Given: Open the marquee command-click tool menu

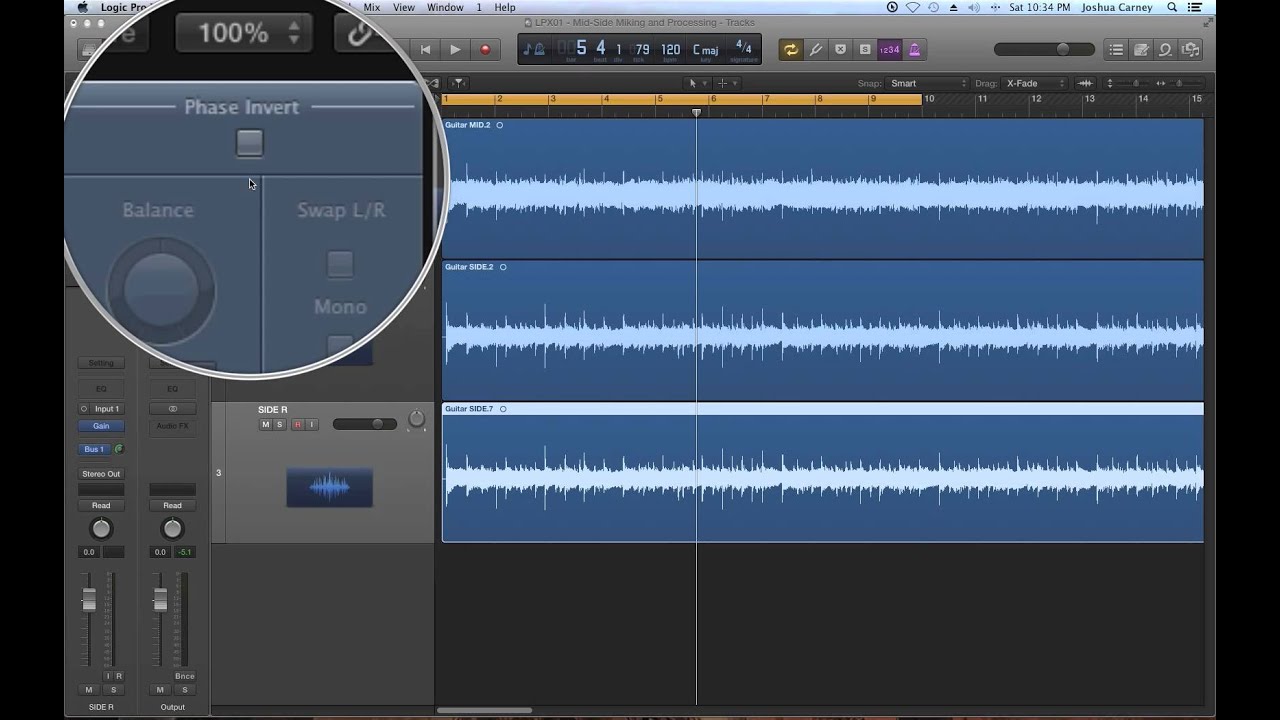Looking at the screenshot, I should click(x=726, y=83).
